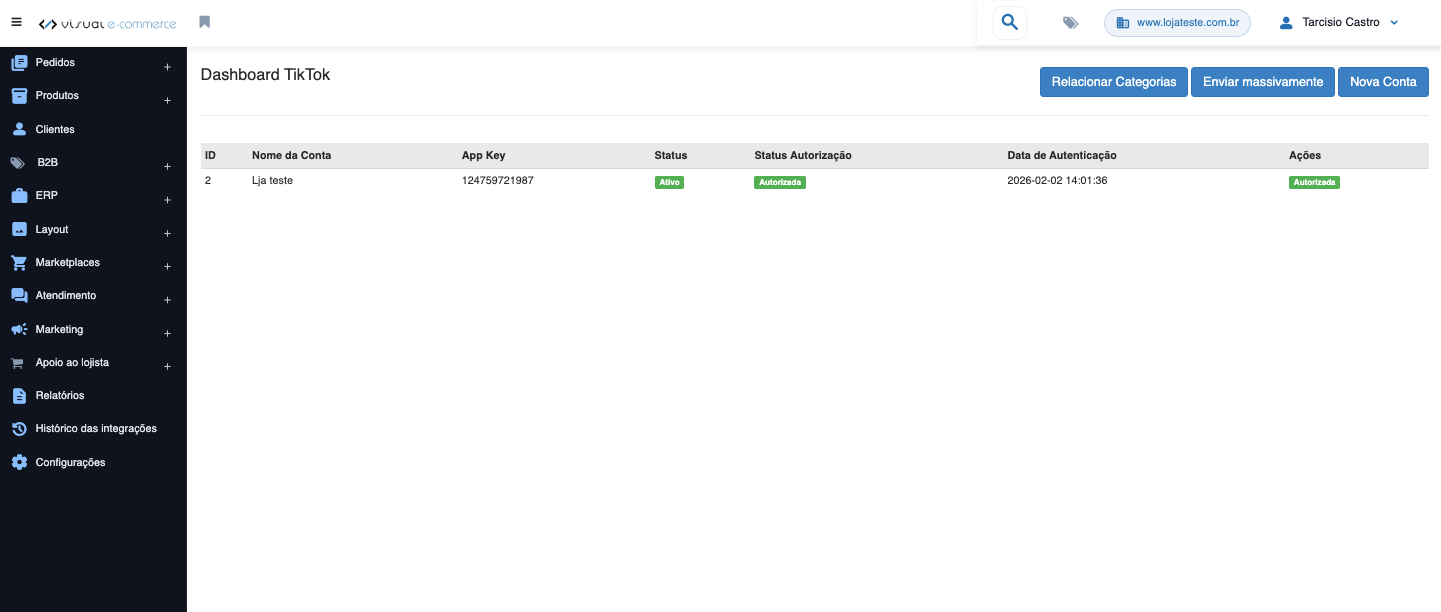Viewport: 1441px width, 612px height.
Task: Expand the Pedidos plus sign
Action: (x=167, y=67)
